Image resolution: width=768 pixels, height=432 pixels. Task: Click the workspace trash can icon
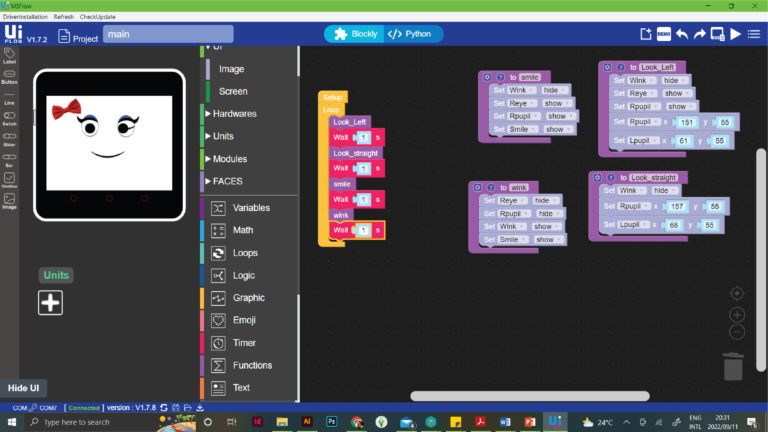point(733,366)
